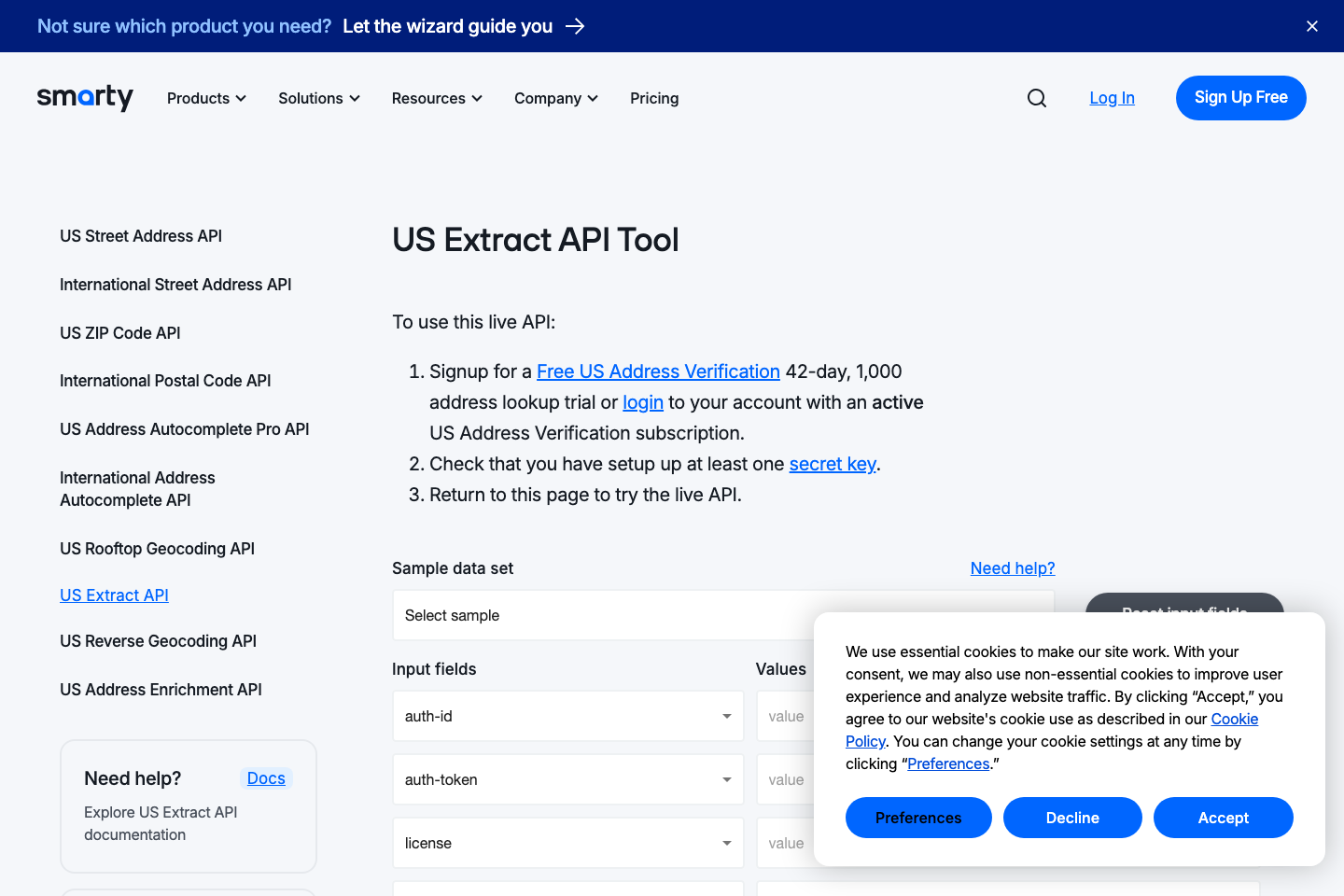1344x896 pixels.
Task: Open the Solutions menu
Action: [x=318, y=98]
